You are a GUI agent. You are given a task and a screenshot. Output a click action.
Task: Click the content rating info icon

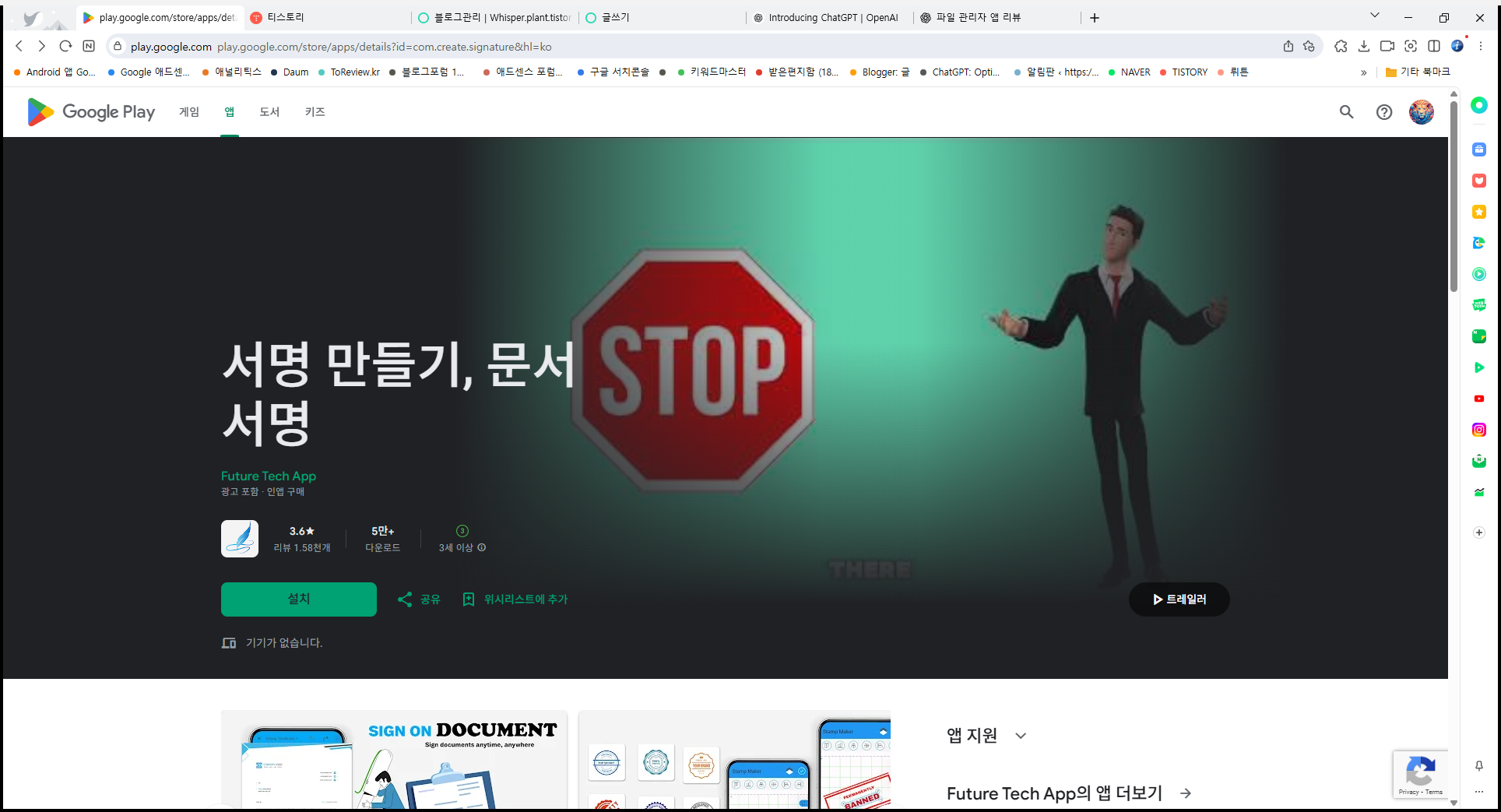pos(481,547)
